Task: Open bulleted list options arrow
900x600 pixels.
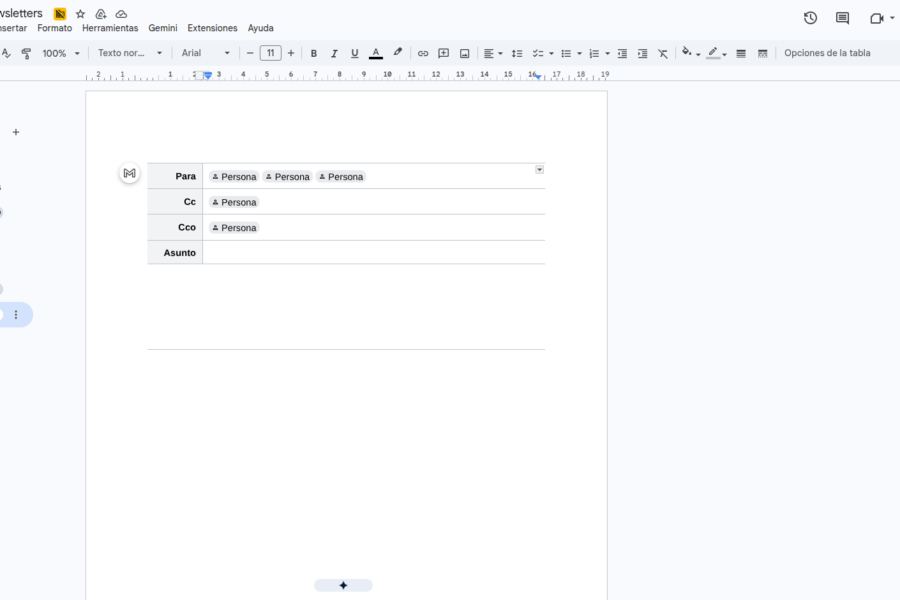Action: point(580,53)
